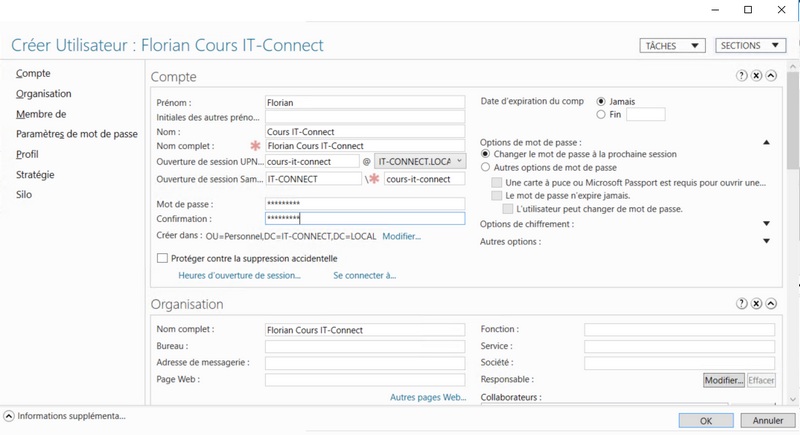Select Fin expiration date radio button
Image resolution: width=800 pixels, height=435 pixels.
601,115
